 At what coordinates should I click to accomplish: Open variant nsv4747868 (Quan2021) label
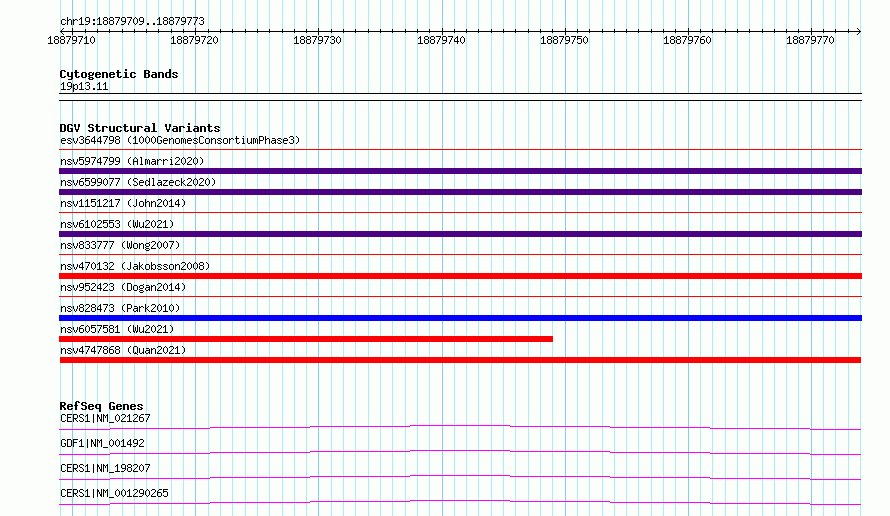[x=123, y=350]
